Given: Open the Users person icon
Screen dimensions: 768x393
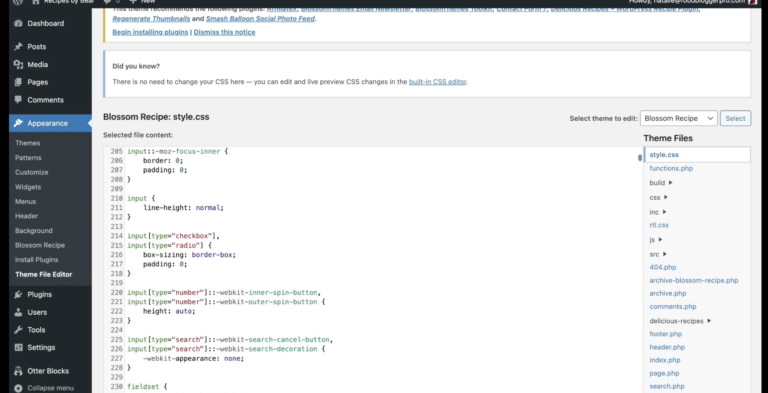Looking at the screenshot, I should [x=19, y=312].
